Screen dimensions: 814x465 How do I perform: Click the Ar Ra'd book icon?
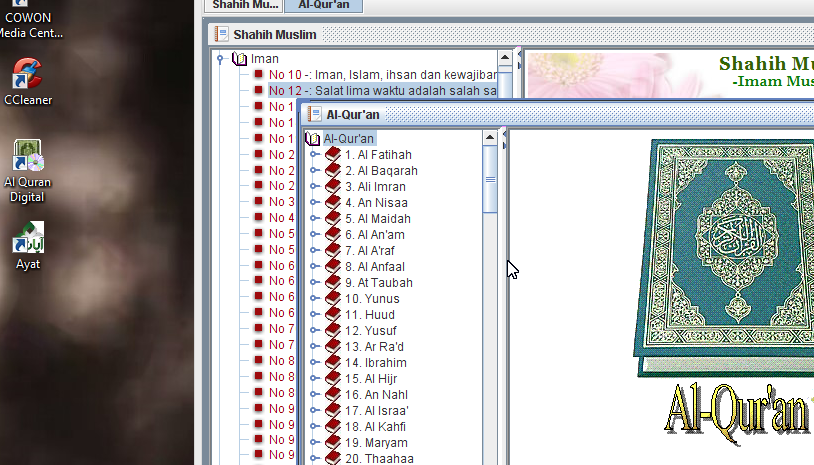(333, 347)
